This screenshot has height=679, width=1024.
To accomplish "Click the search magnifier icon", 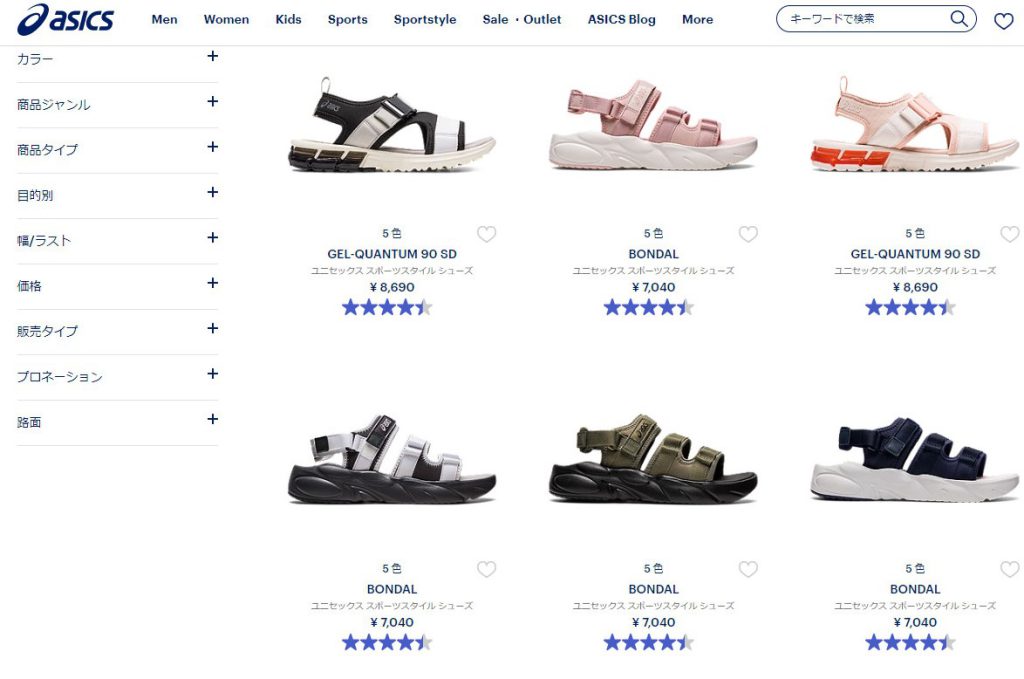I will [x=959, y=19].
